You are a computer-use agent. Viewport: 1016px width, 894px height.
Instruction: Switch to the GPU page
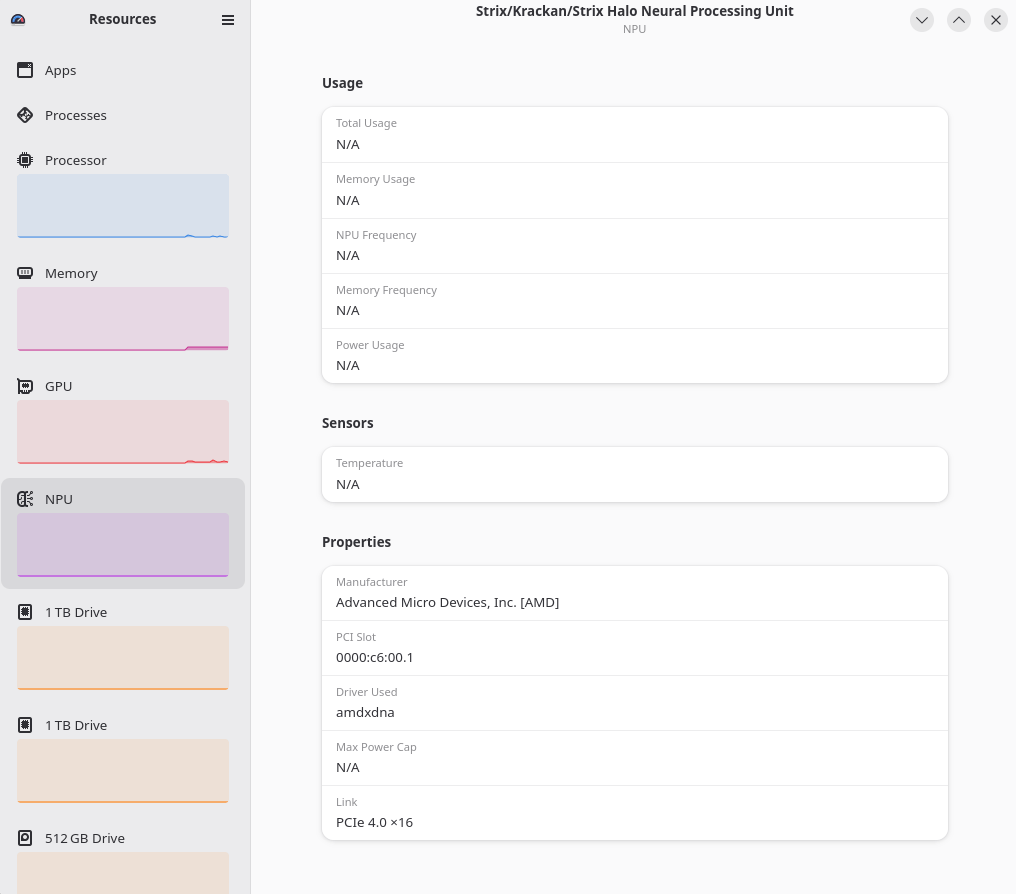click(x=58, y=386)
